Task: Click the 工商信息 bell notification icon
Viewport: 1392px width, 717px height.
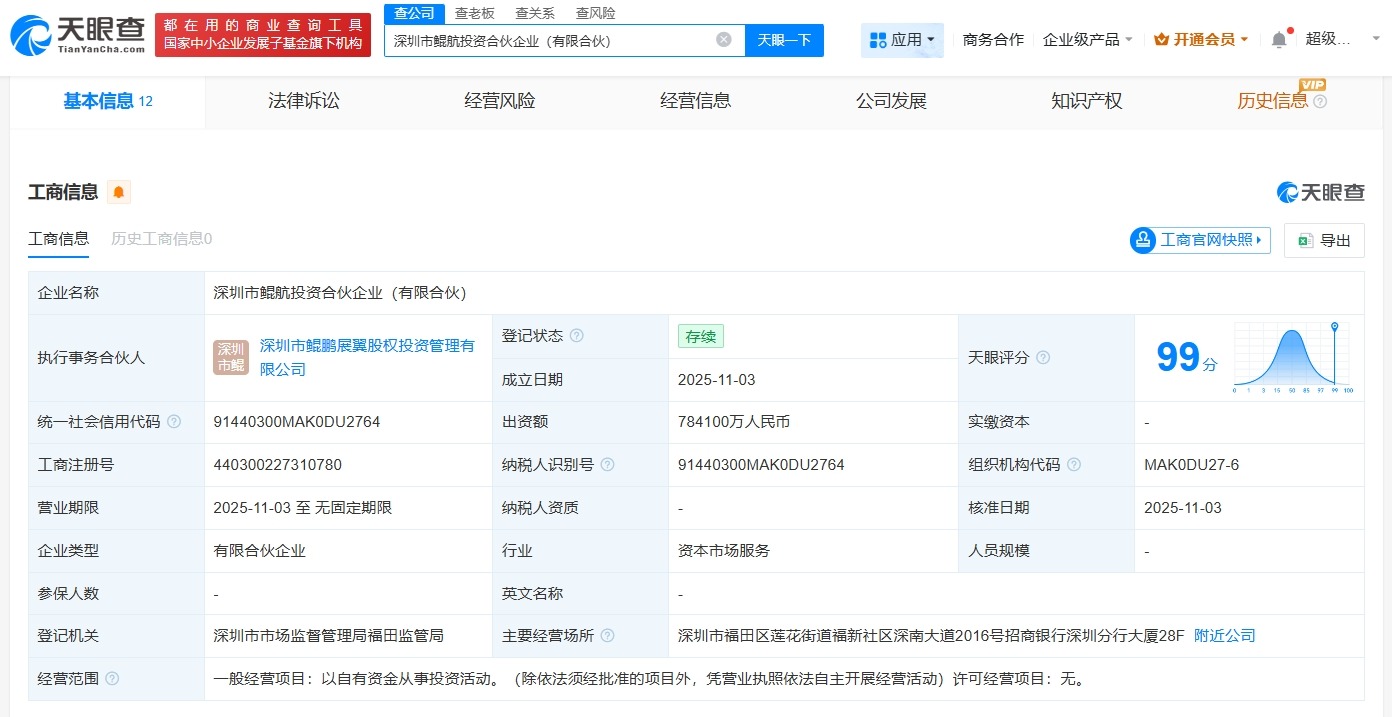Action: click(117, 192)
